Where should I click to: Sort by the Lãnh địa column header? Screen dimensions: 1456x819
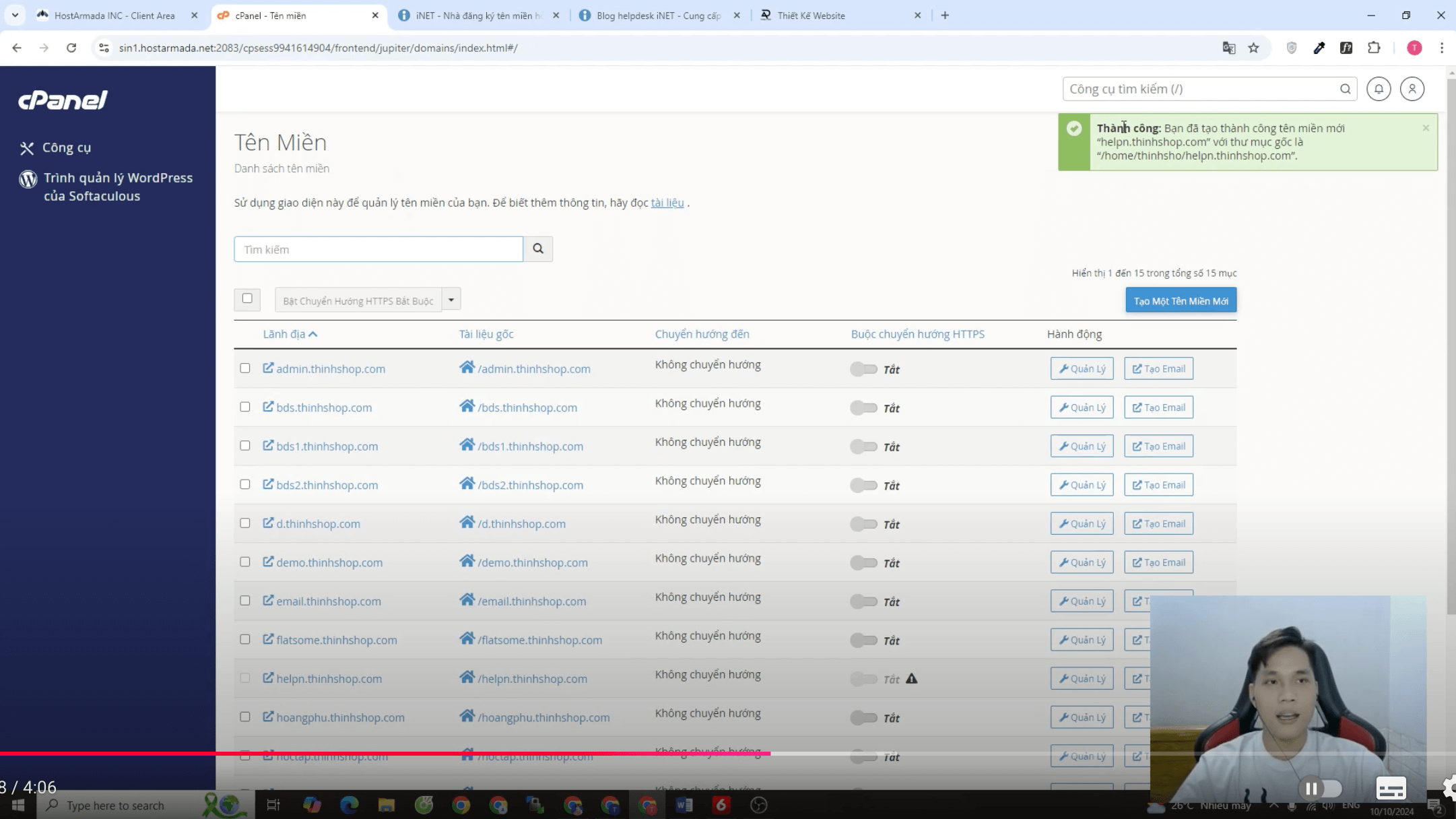284,334
